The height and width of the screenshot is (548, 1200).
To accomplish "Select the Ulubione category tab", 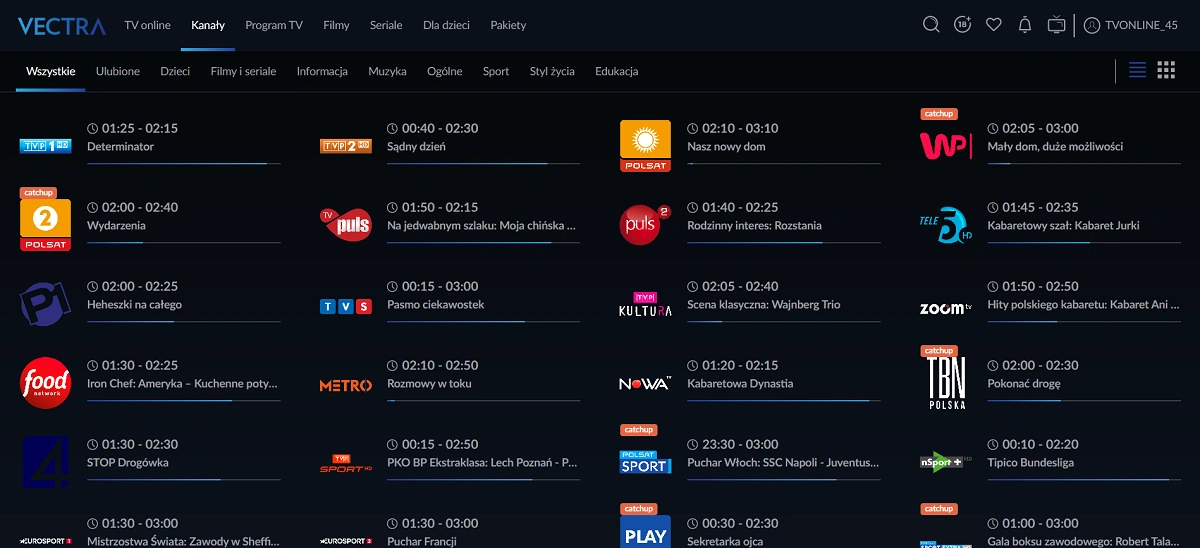I will click(x=118, y=71).
